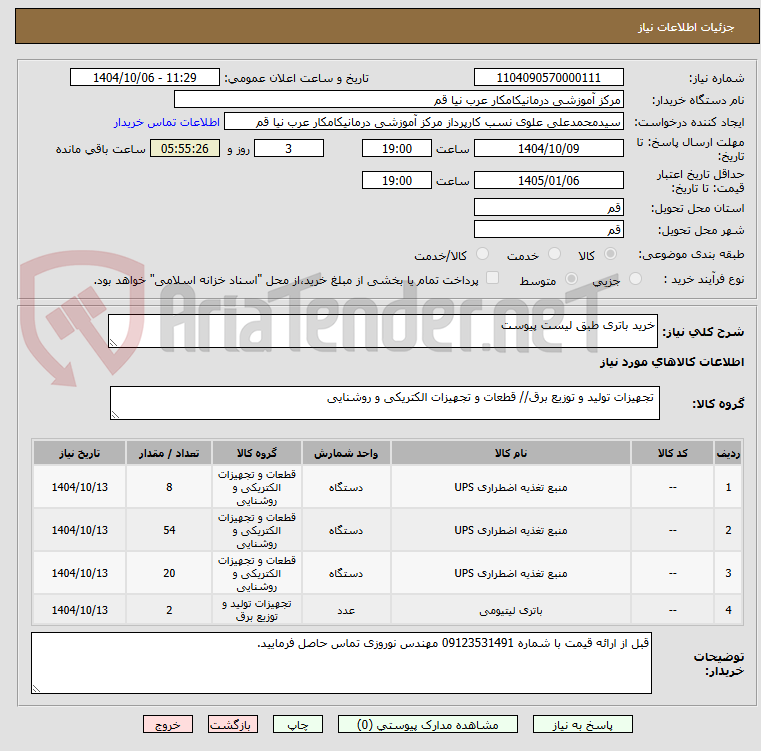Click quantity 8 in row 1
The image size is (761, 751).
(169, 487)
